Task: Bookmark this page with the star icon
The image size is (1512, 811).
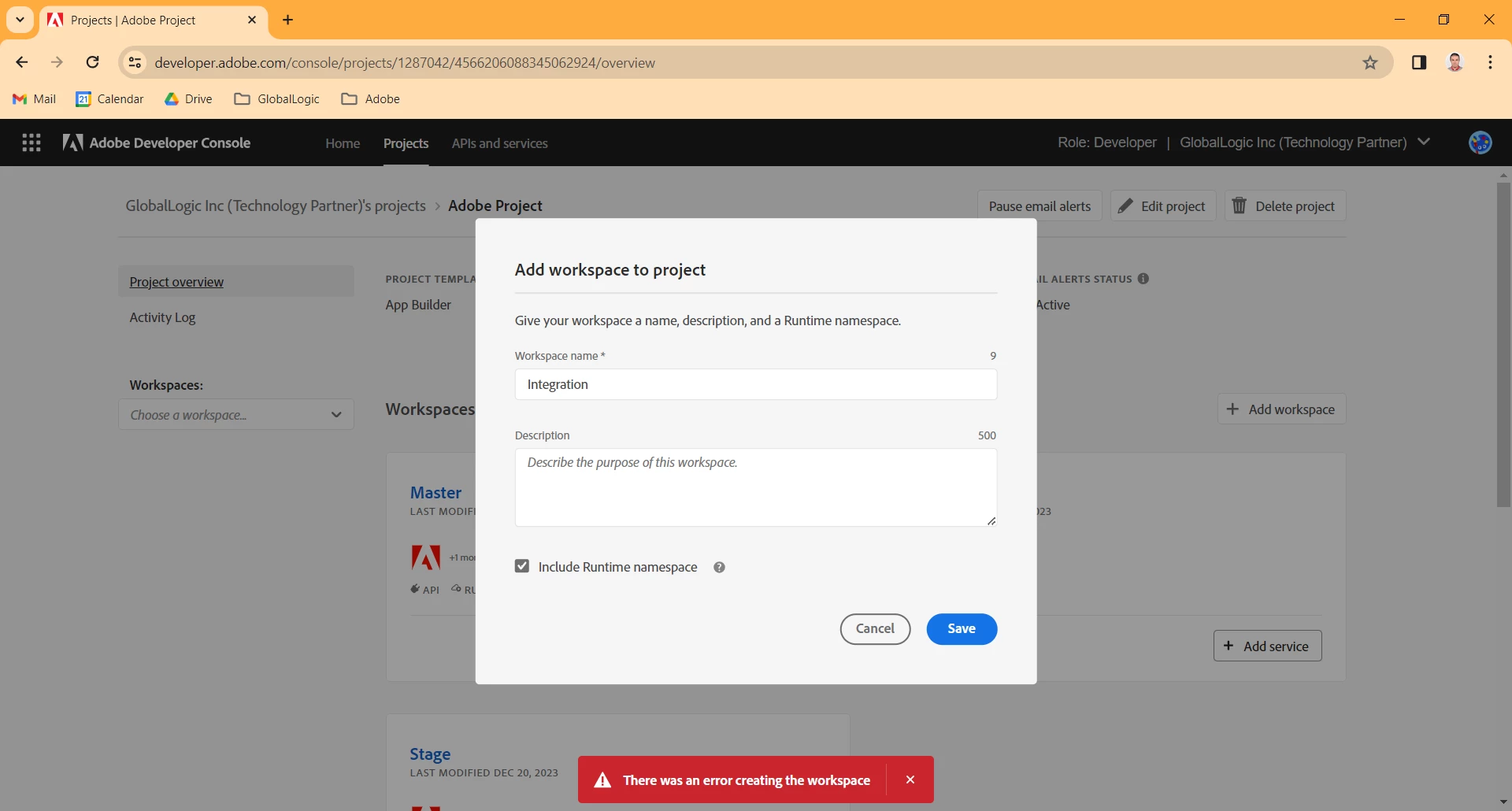Action: (1370, 63)
